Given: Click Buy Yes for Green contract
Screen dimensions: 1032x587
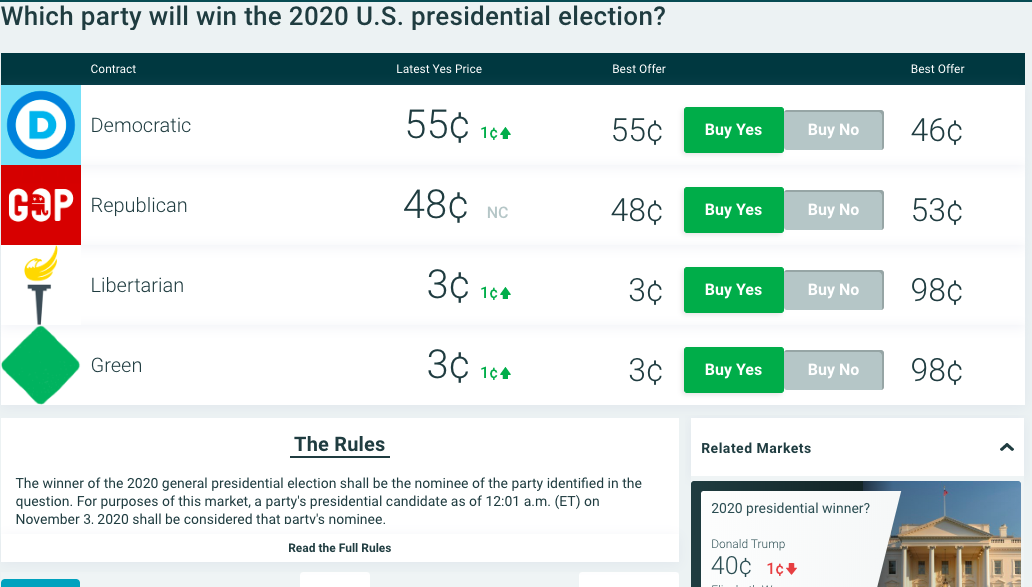Looking at the screenshot, I should pos(733,370).
